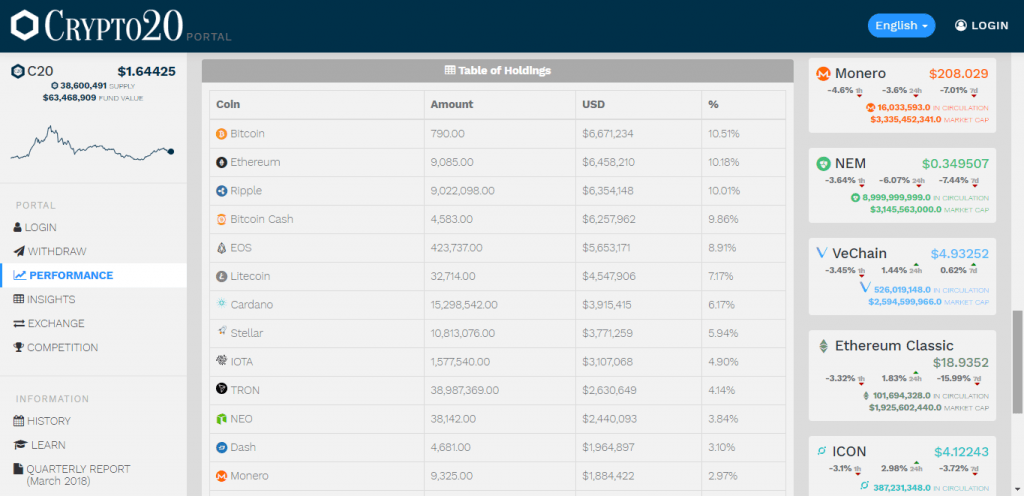This screenshot has width=1024, height=496.
Task: Click the Ripple percentage 10.01%
Action: (724, 191)
